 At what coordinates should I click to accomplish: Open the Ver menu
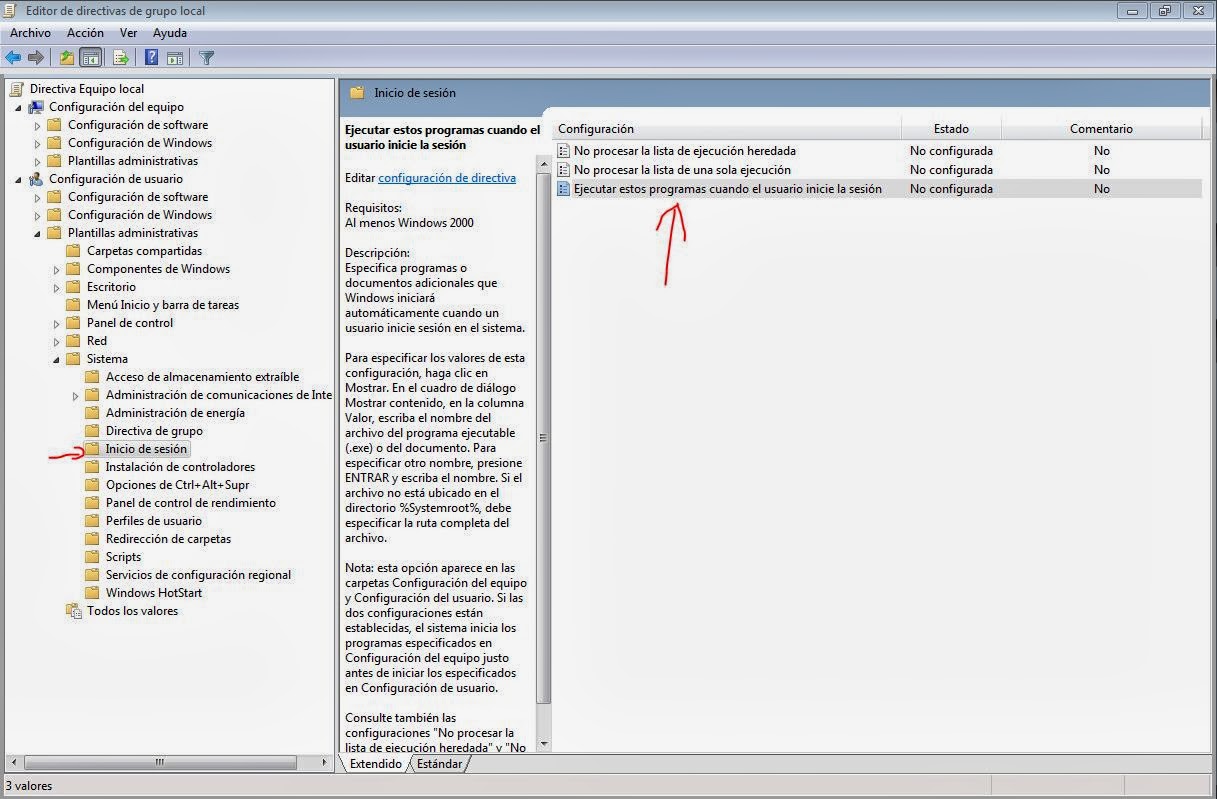[x=128, y=33]
